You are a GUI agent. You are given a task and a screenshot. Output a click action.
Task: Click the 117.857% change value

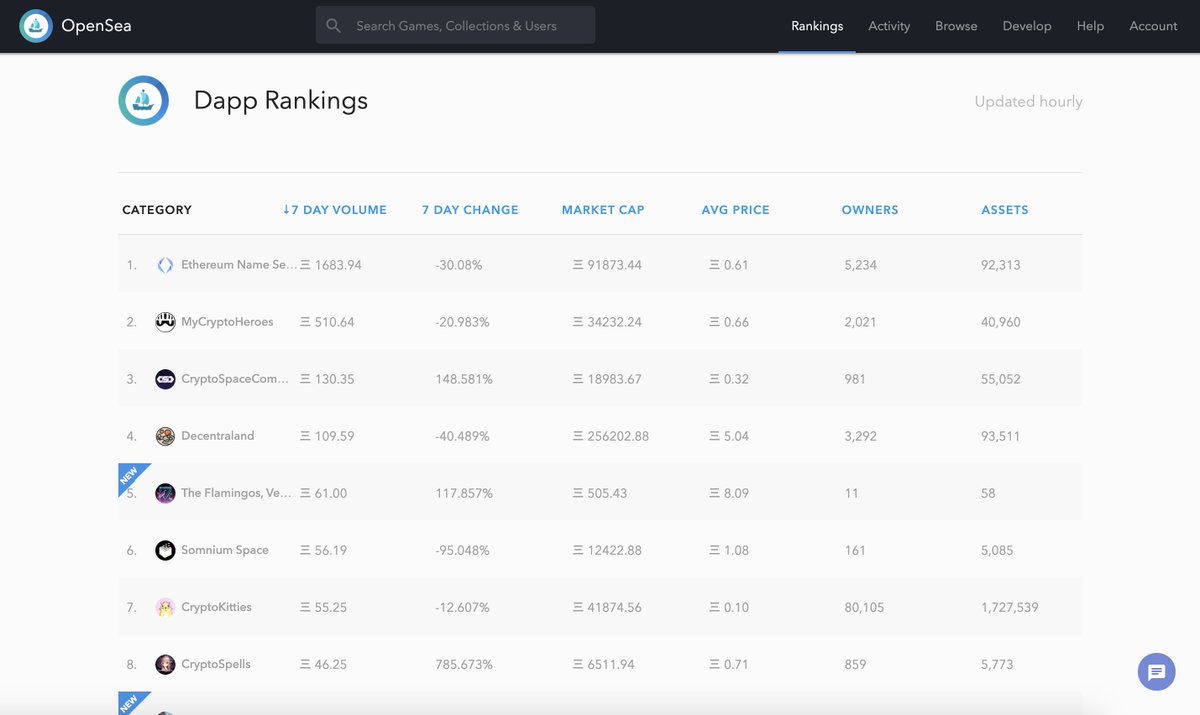(464, 493)
